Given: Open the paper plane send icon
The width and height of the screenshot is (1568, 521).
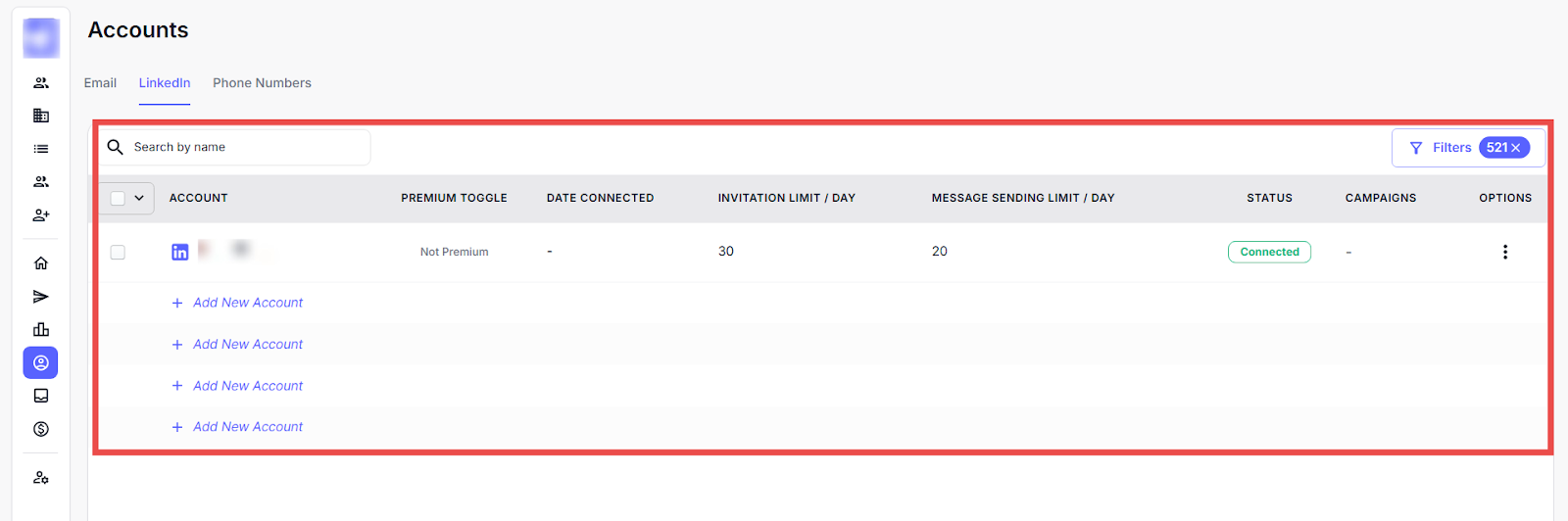Looking at the screenshot, I should coord(41,297).
